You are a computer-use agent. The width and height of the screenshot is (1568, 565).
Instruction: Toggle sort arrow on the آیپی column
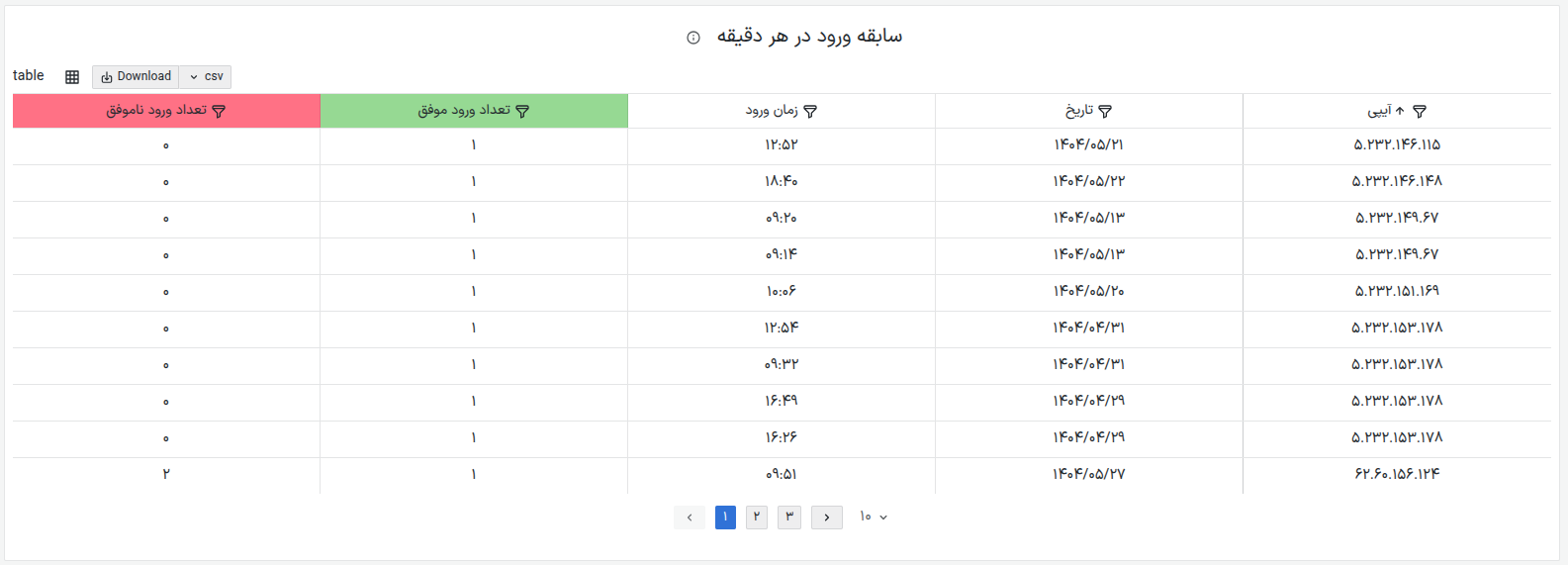[x=1400, y=112]
